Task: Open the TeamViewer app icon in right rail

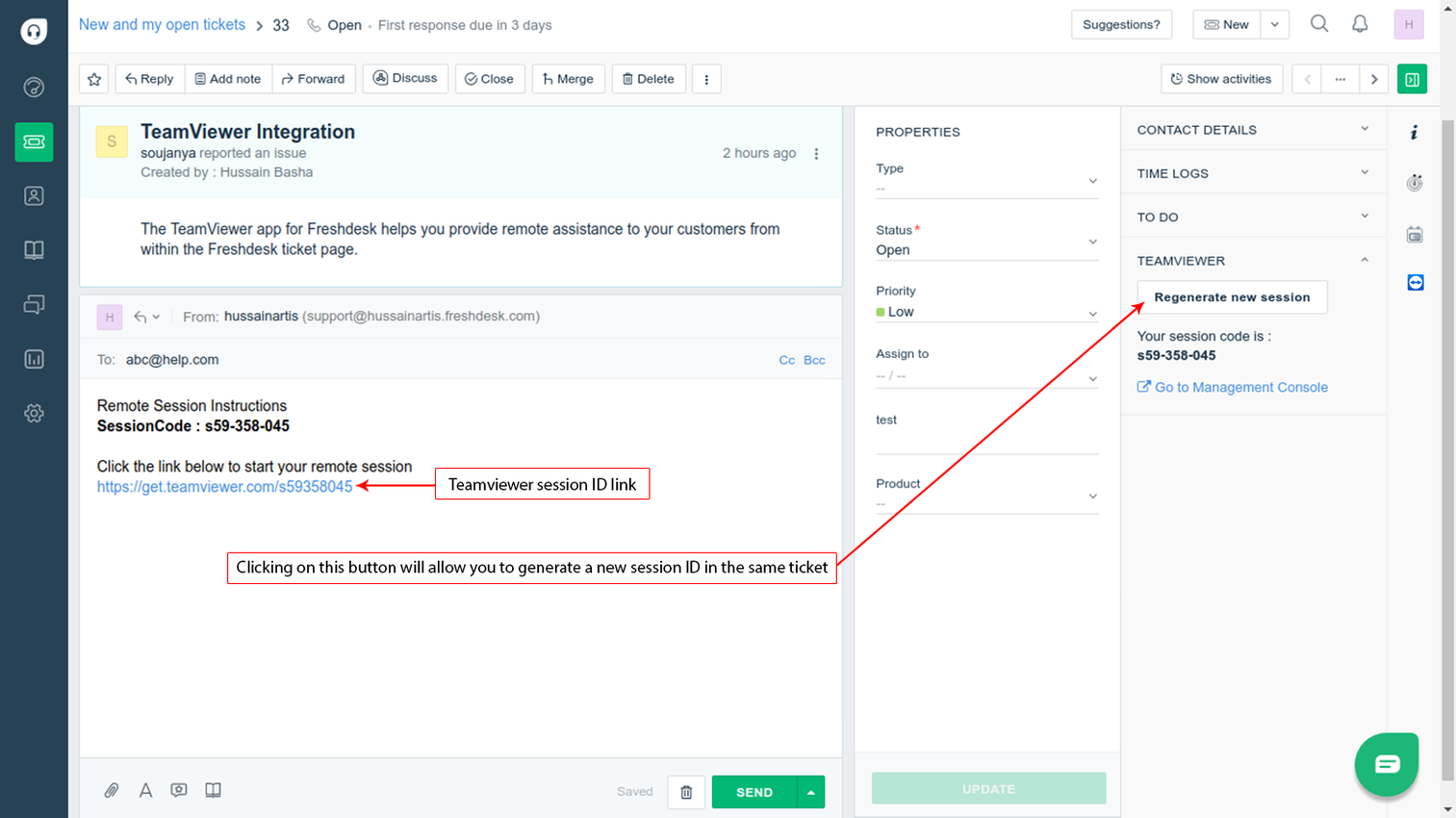Action: tap(1416, 282)
